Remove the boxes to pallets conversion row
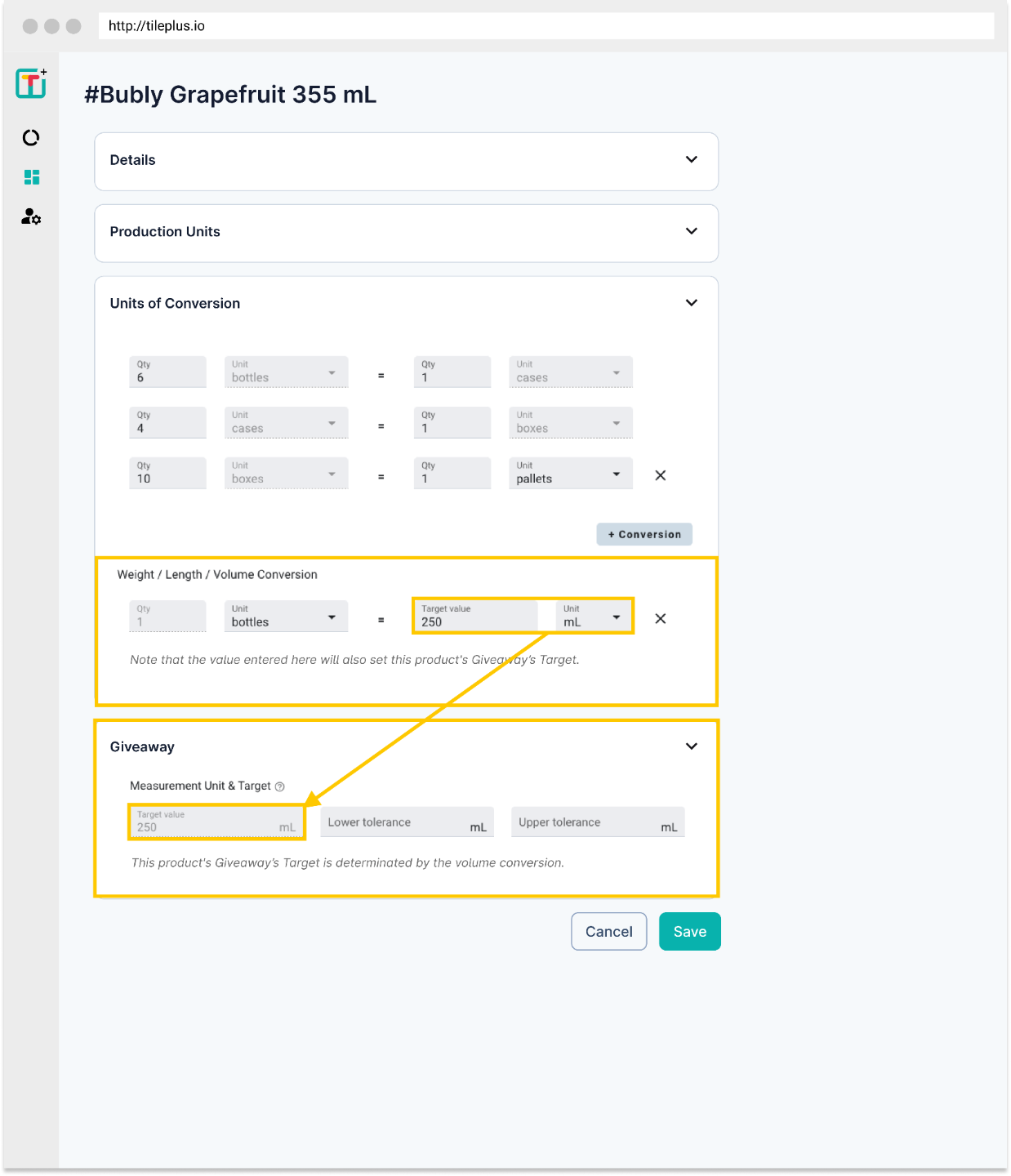The image size is (1011, 1176). tap(661, 475)
